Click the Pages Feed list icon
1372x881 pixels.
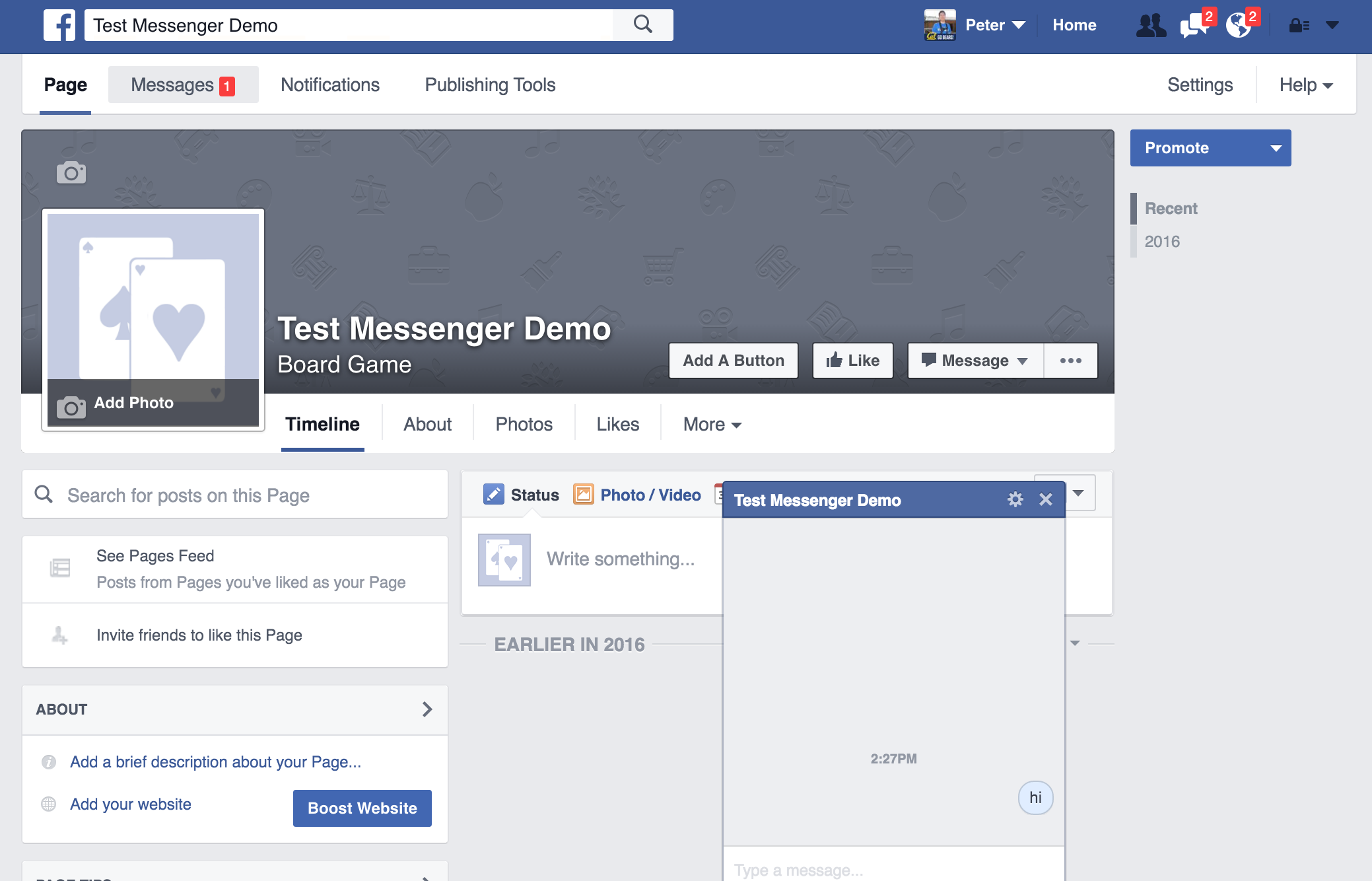(60, 568)
